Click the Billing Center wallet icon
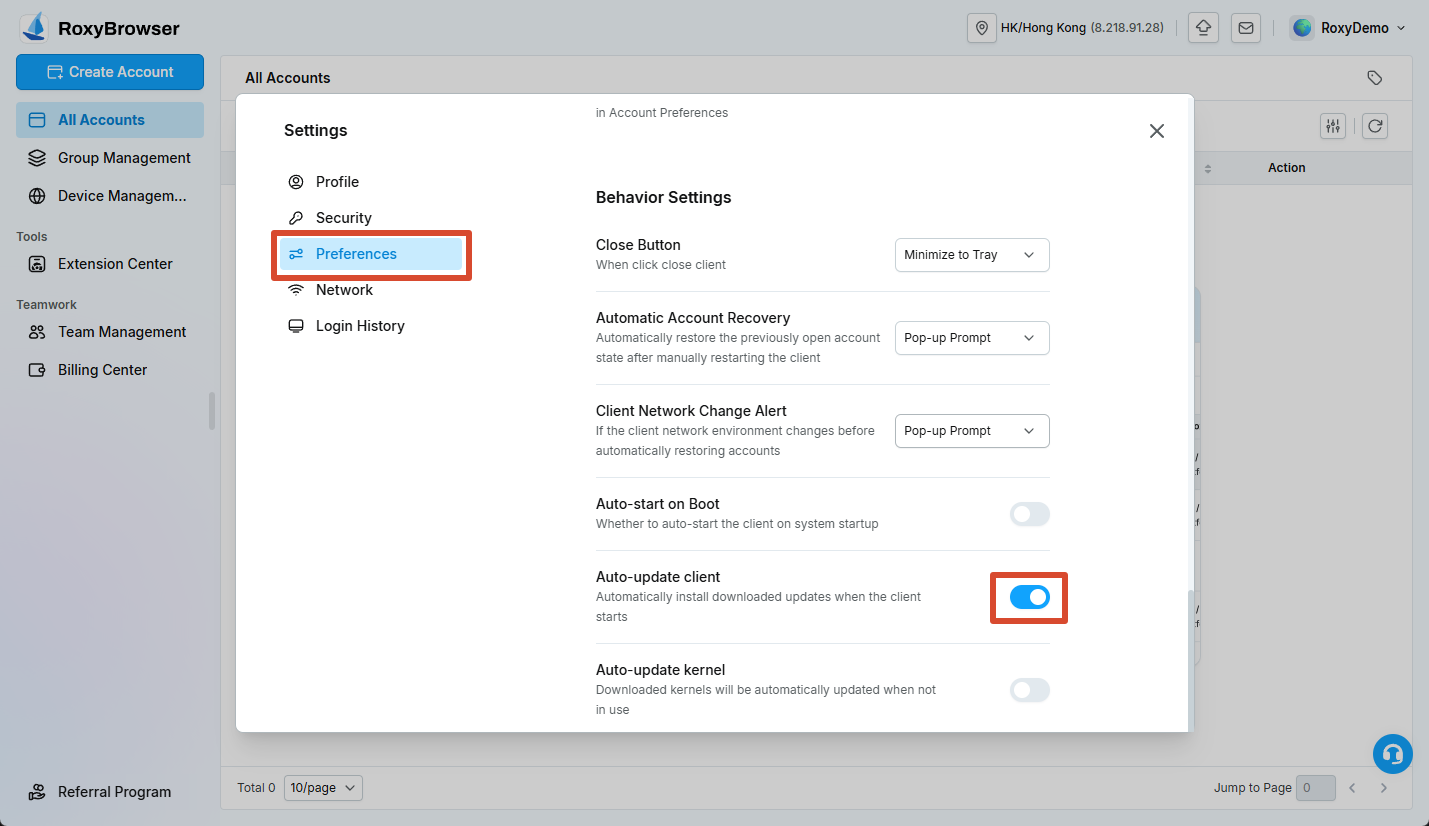Image resolution: width=1429 pixels, height=826 pixels. [x=37, y=370]
